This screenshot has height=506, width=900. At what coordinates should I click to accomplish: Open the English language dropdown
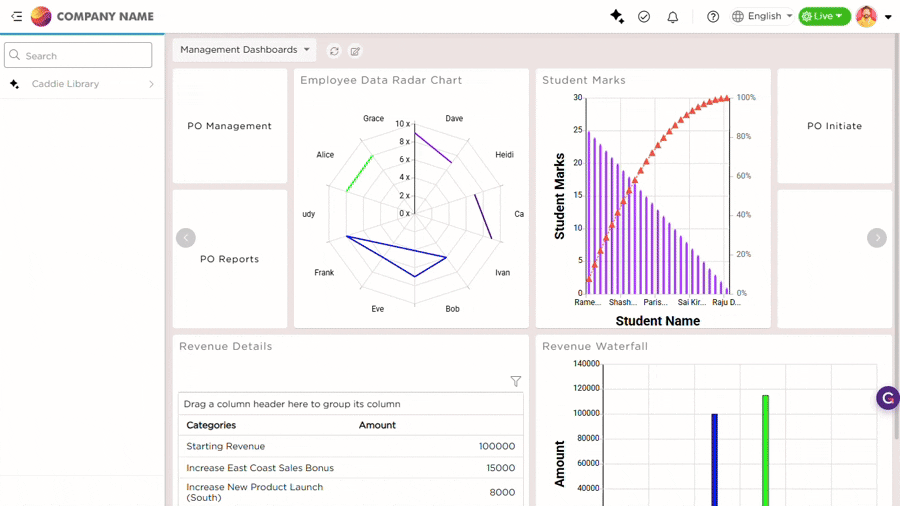[763, 16]
